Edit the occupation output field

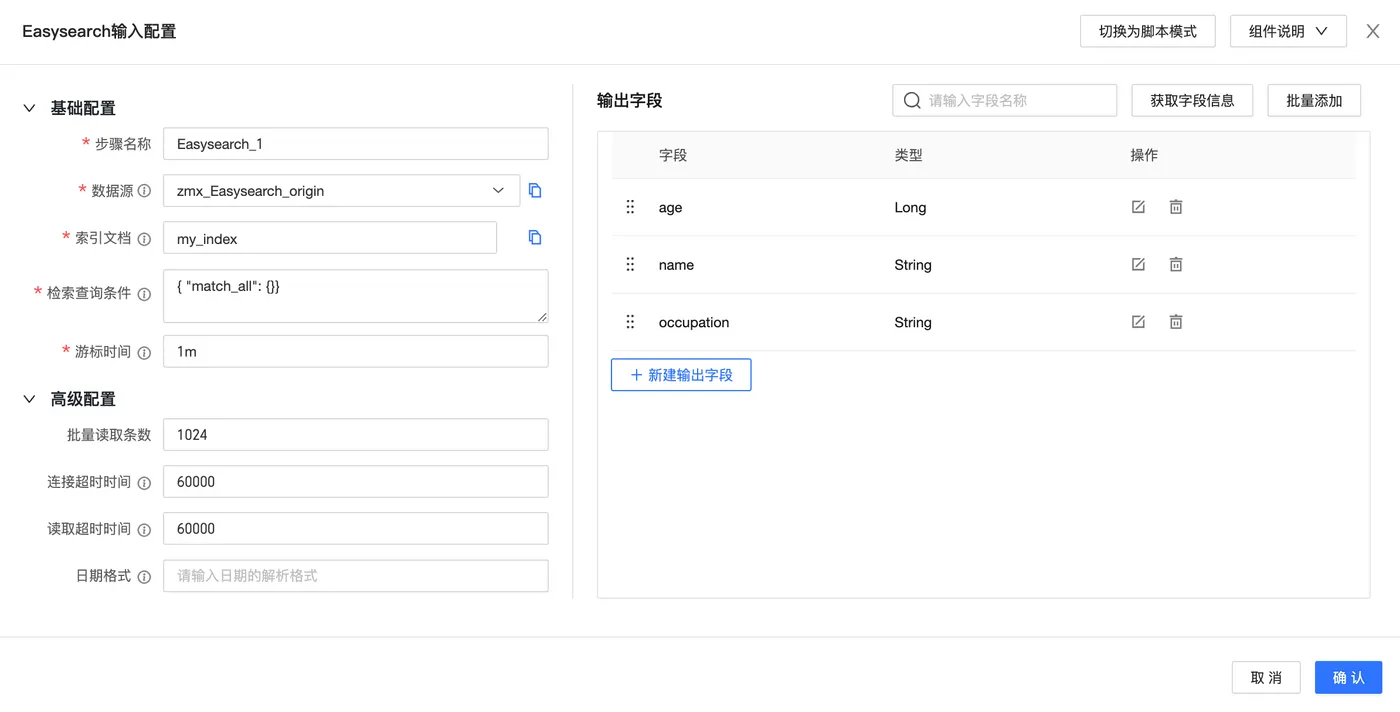[x=1138, y=322]
